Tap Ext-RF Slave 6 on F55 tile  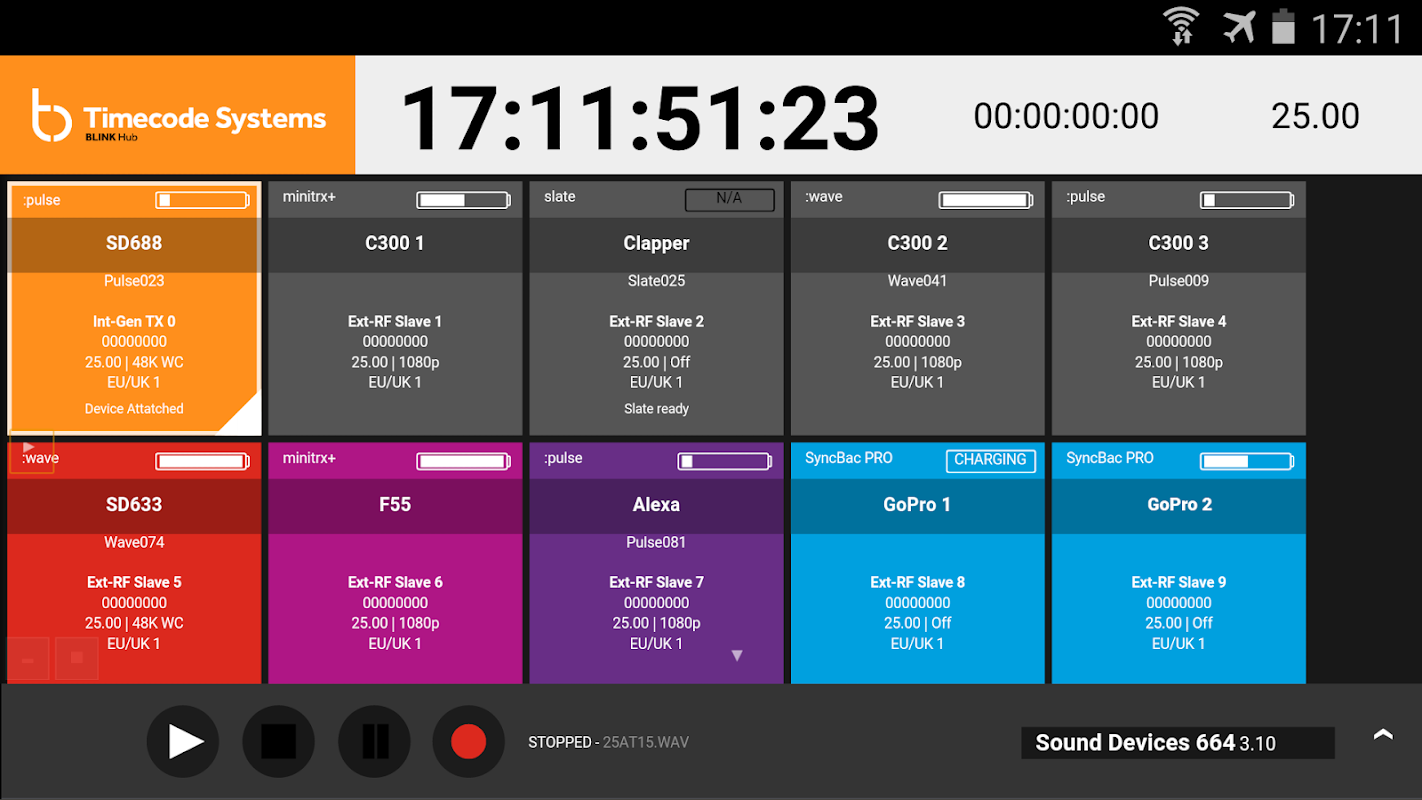point(395,582)
